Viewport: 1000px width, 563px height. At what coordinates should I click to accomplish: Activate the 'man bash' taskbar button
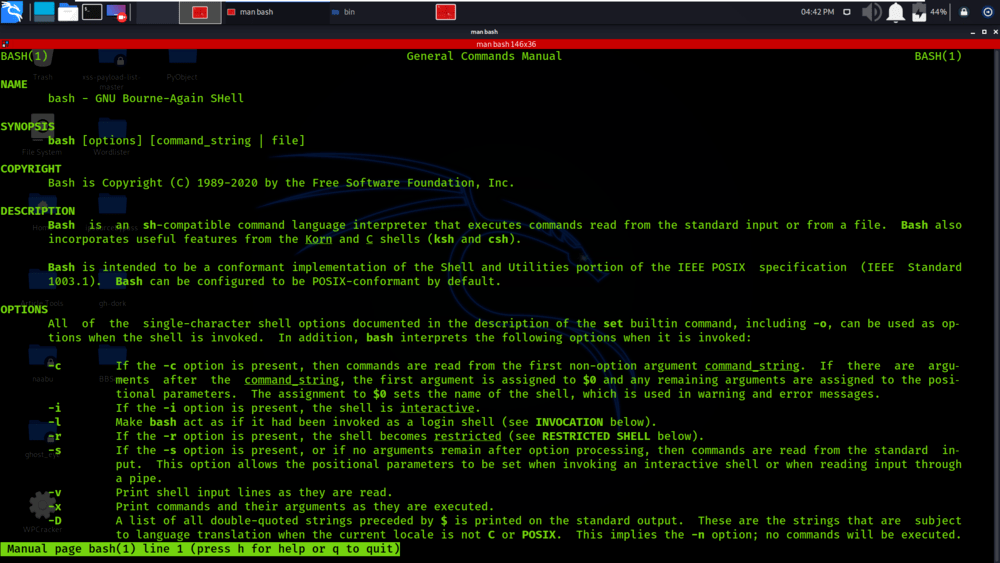coord(276,12)
